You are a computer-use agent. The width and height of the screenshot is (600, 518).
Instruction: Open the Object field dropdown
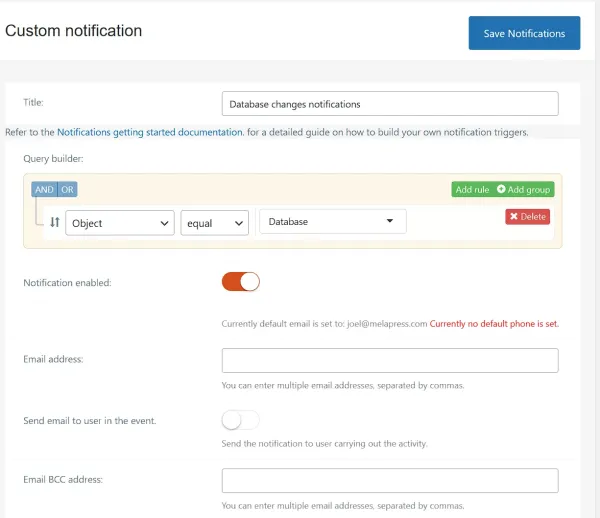[x=120, y=223]
